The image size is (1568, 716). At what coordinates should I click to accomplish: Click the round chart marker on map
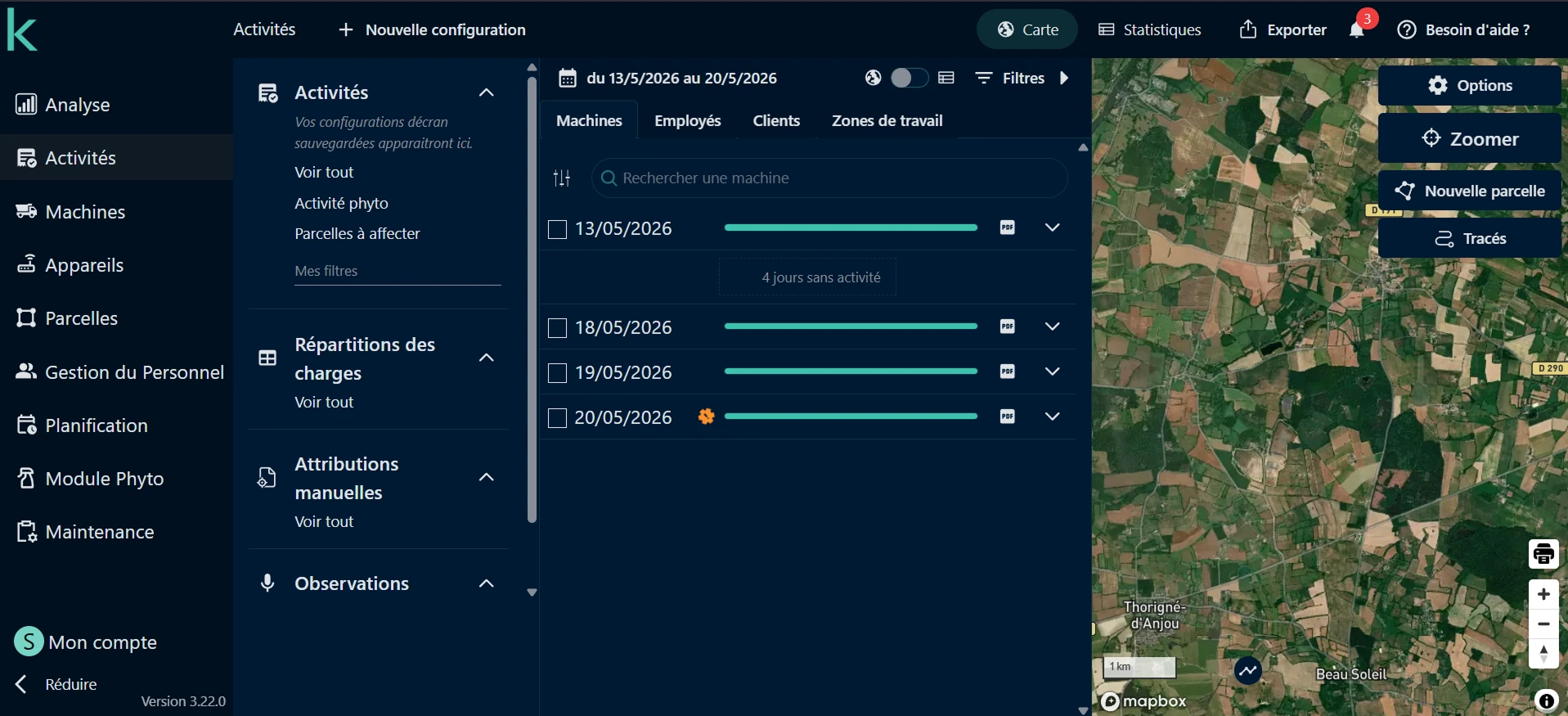(x=1247, y=671)
